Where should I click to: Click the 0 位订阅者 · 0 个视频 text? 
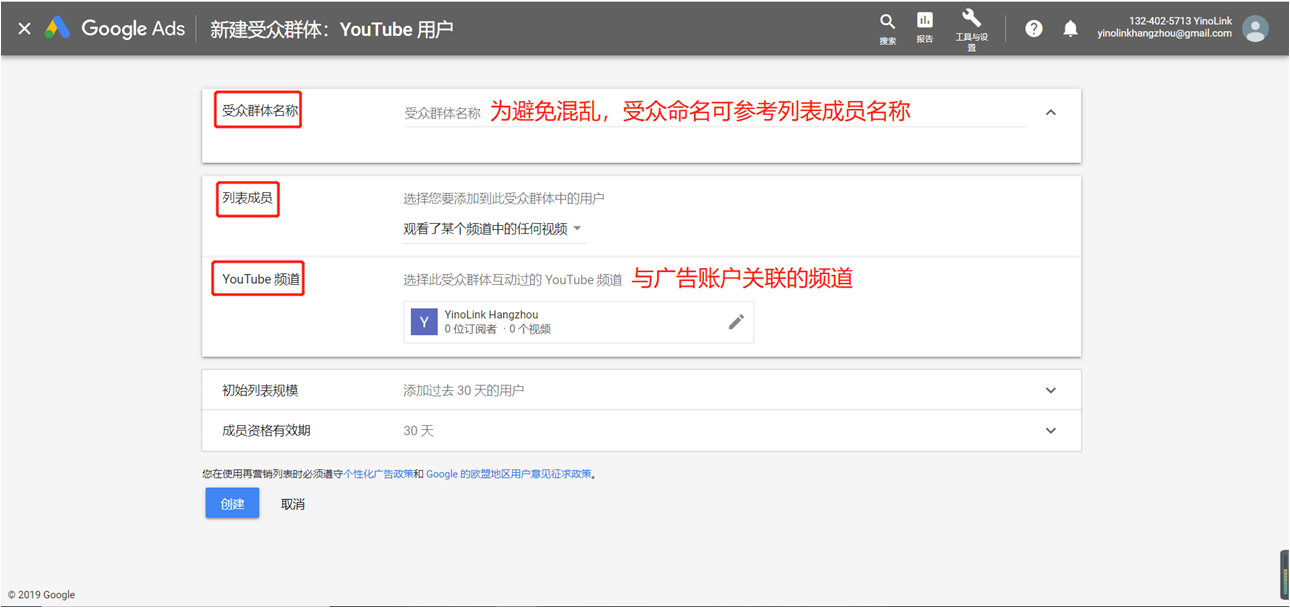point(498,328)
